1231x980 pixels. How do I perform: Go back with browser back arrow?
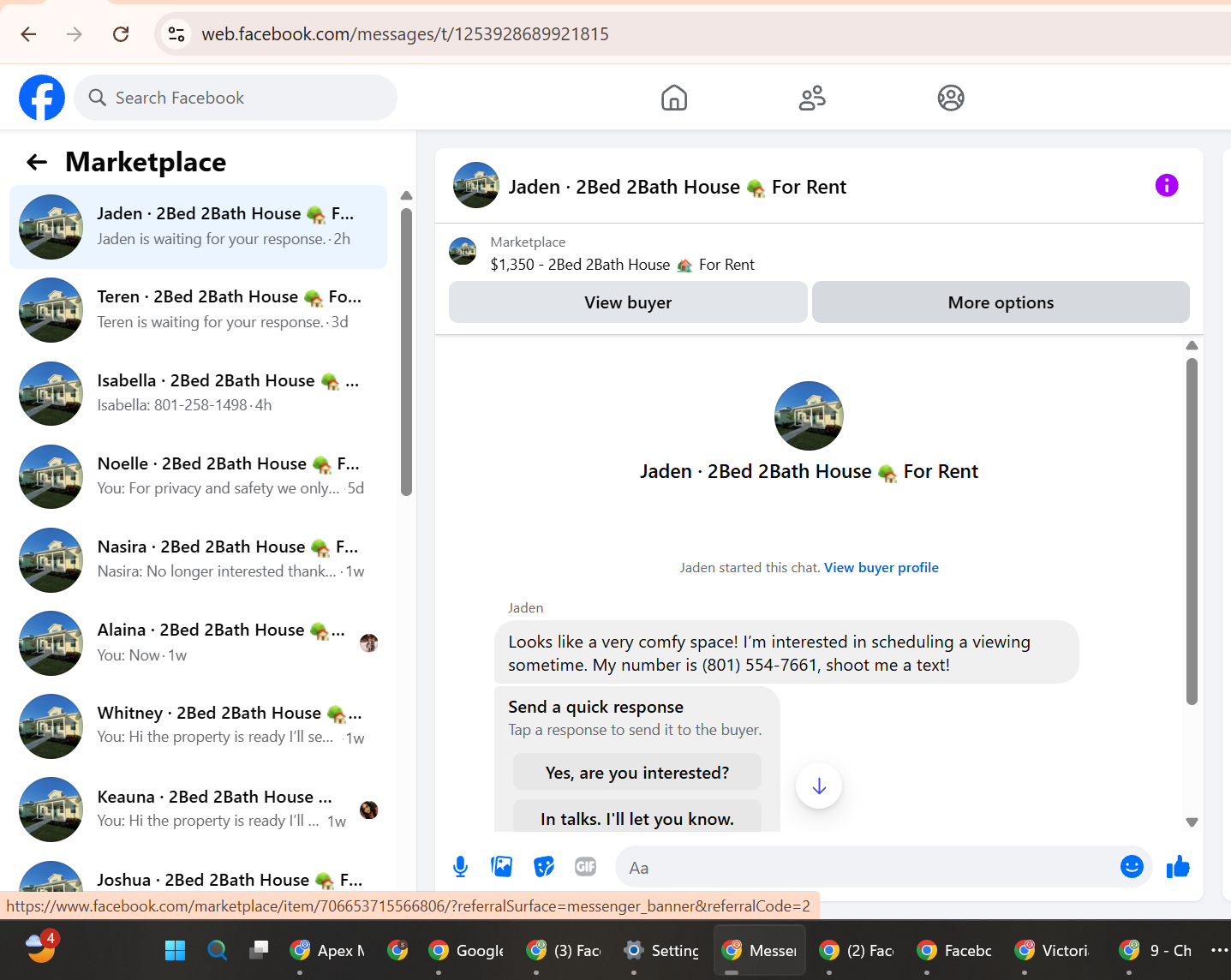click(x=28, y=34)
